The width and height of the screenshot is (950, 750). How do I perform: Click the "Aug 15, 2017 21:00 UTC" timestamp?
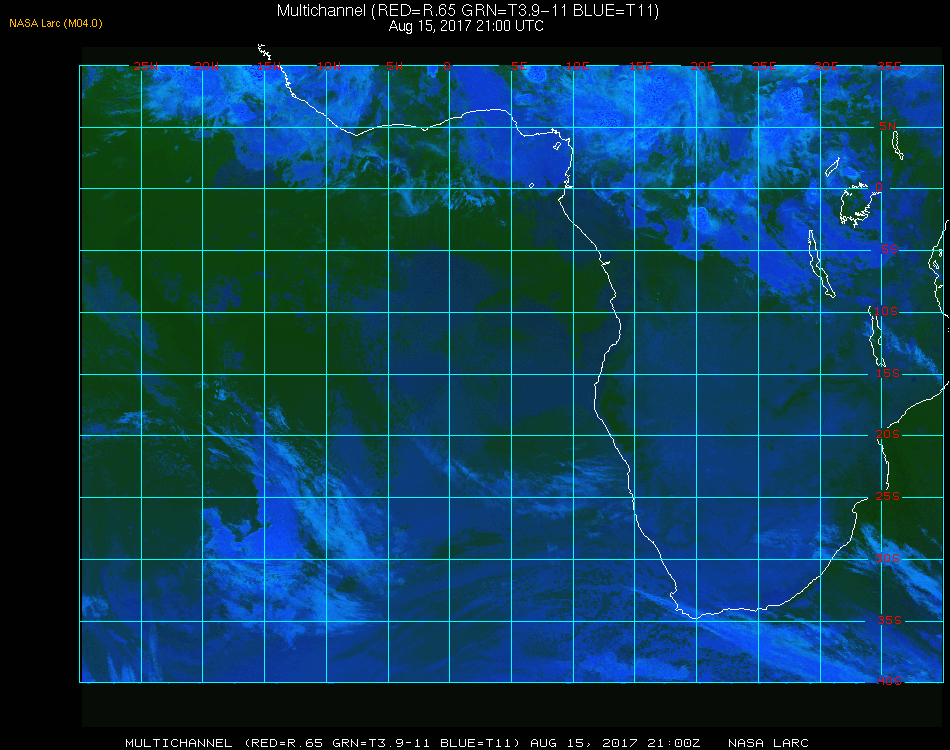point(466,26)
